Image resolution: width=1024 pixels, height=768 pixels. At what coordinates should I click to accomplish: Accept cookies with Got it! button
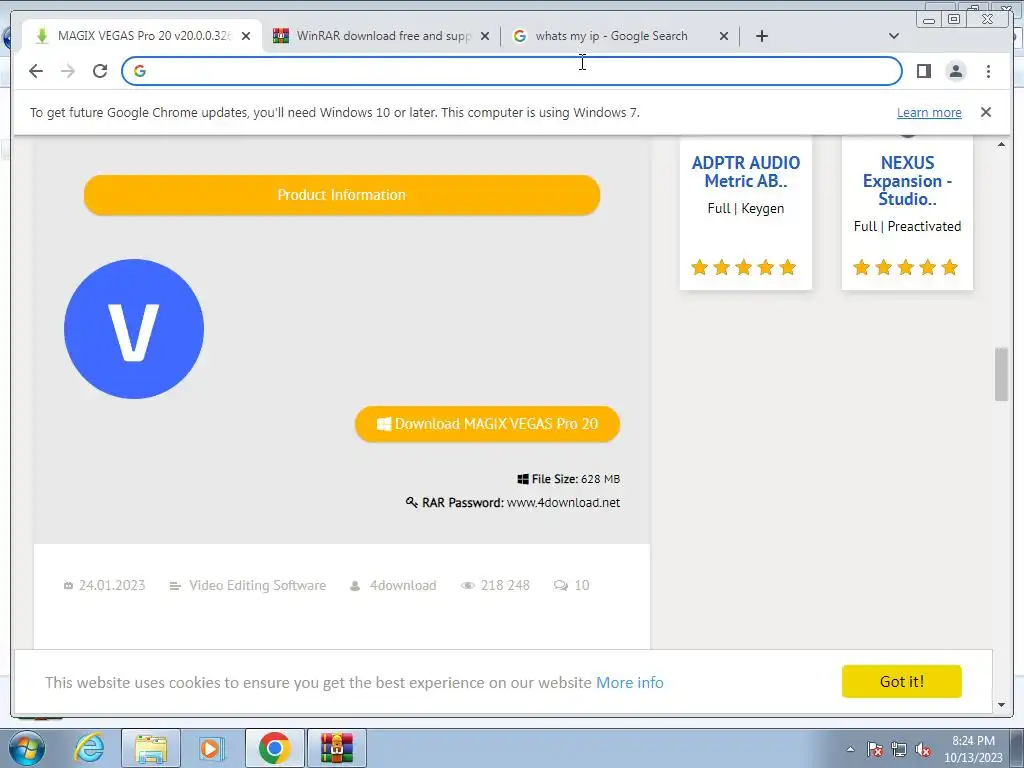coord(901,681)
